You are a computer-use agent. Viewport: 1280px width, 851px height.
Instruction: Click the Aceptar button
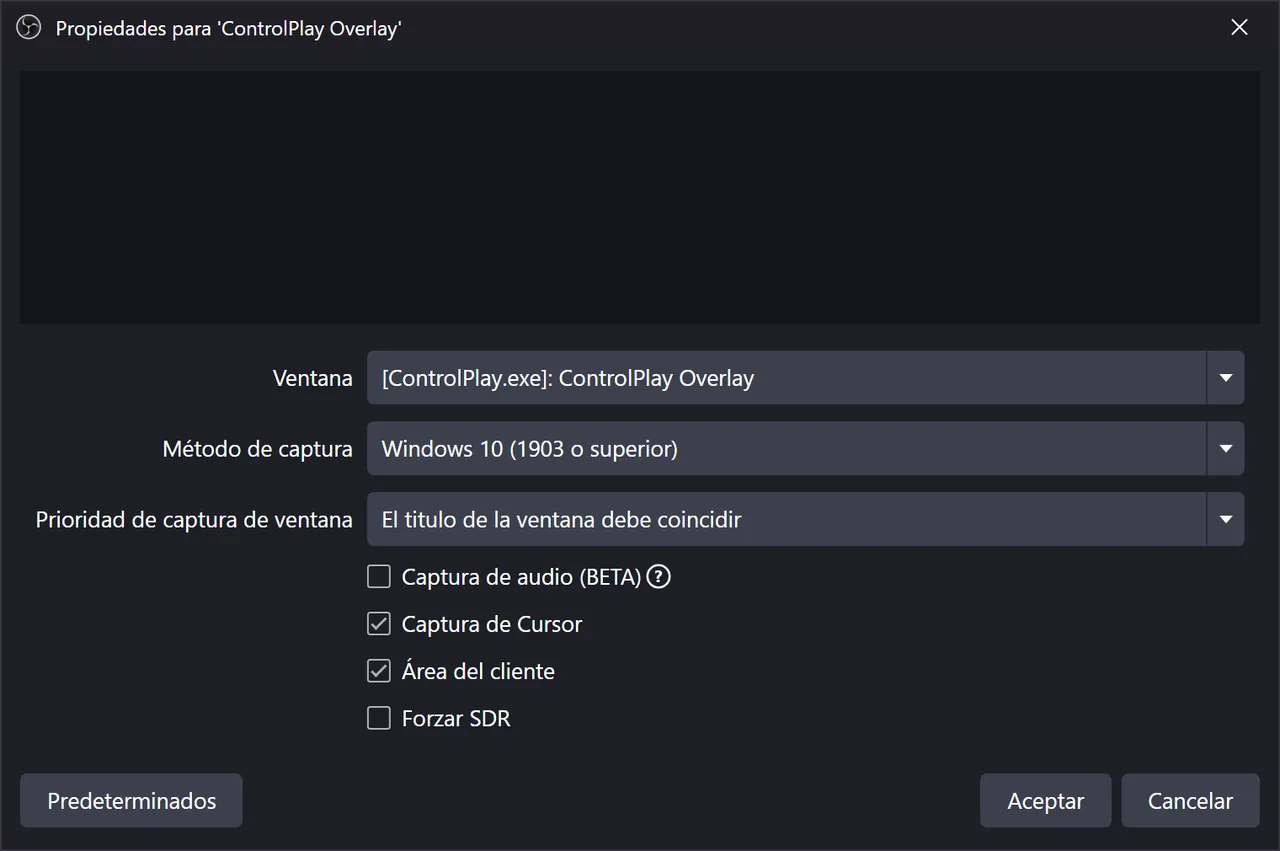coord(1046,801)
